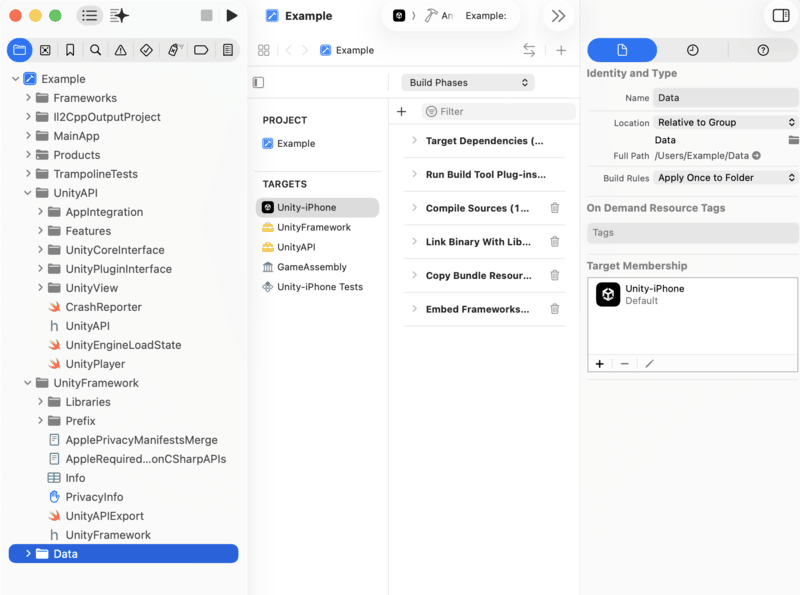Screen dimensions: 800x595
Task: Open the related items grid icon
Action: pos(264,50)
